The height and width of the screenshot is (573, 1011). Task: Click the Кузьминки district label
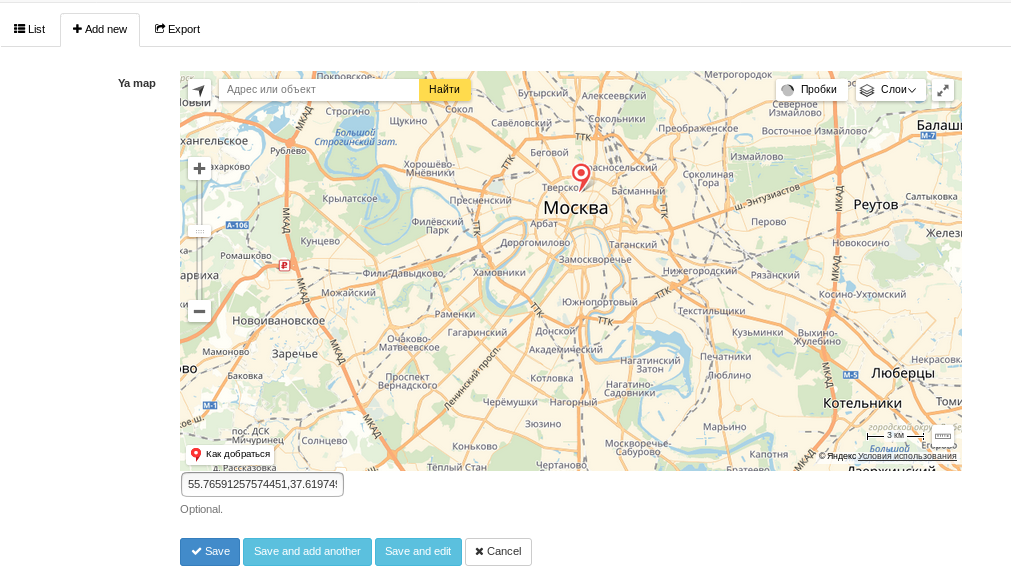(758, 333)
